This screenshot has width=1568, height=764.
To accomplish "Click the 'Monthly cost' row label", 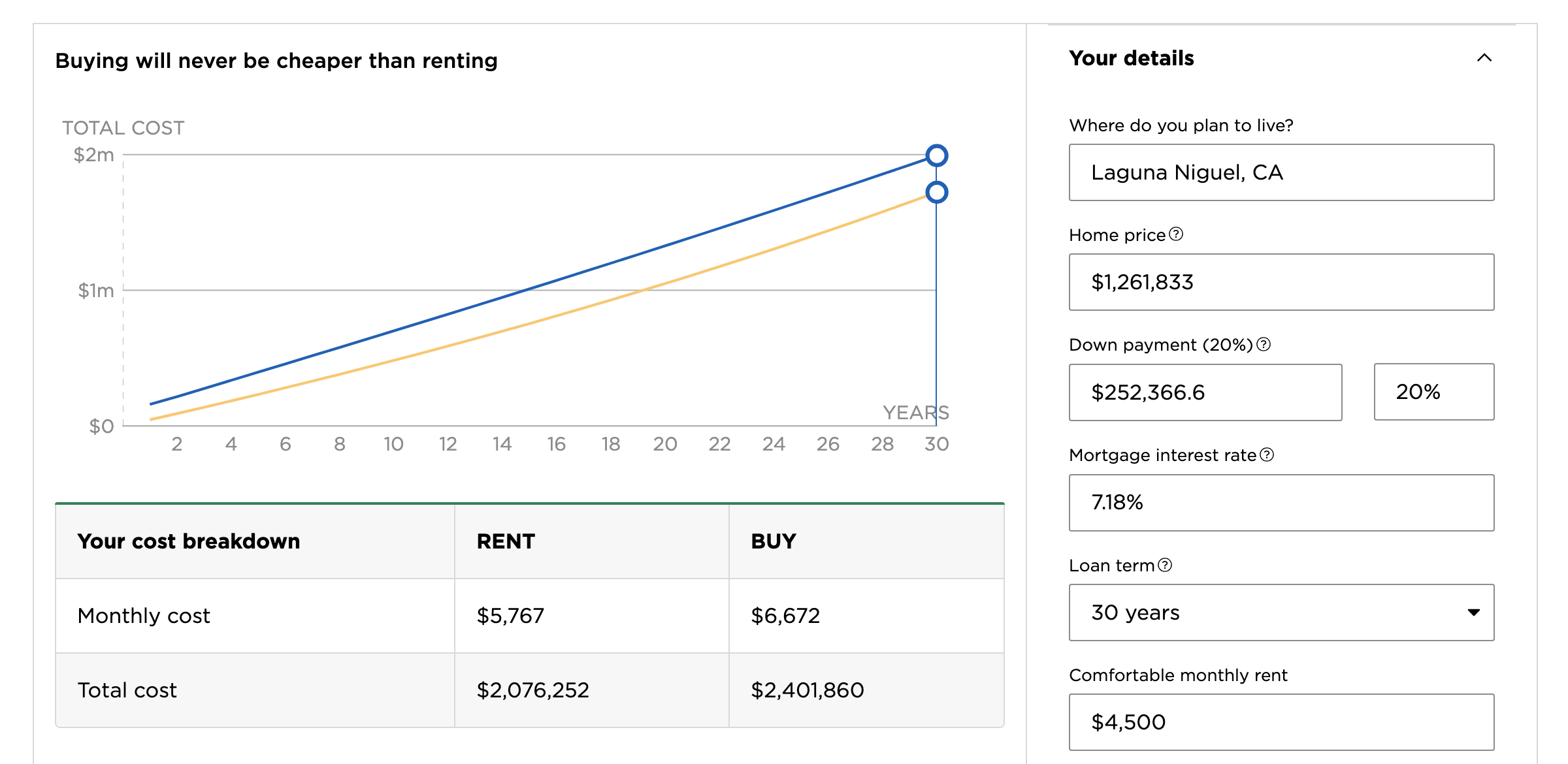I will [x=144, y=616].
